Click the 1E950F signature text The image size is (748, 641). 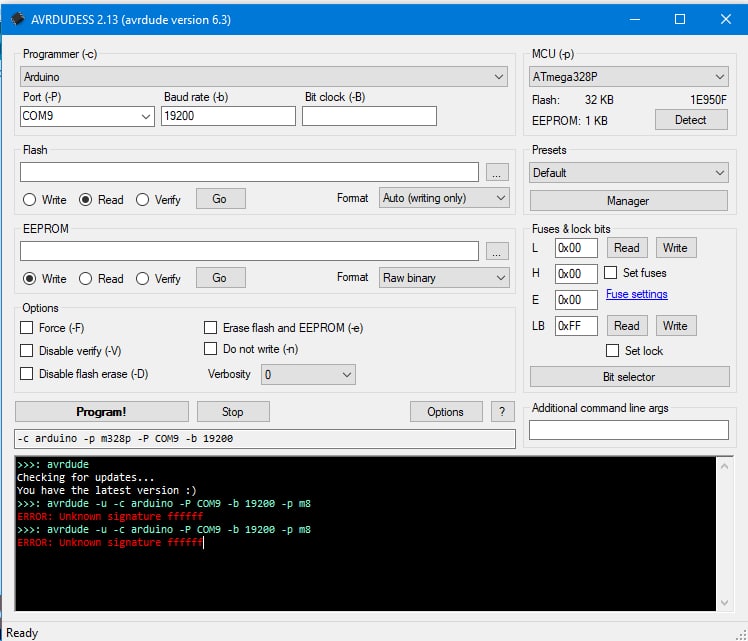point(708,100)
